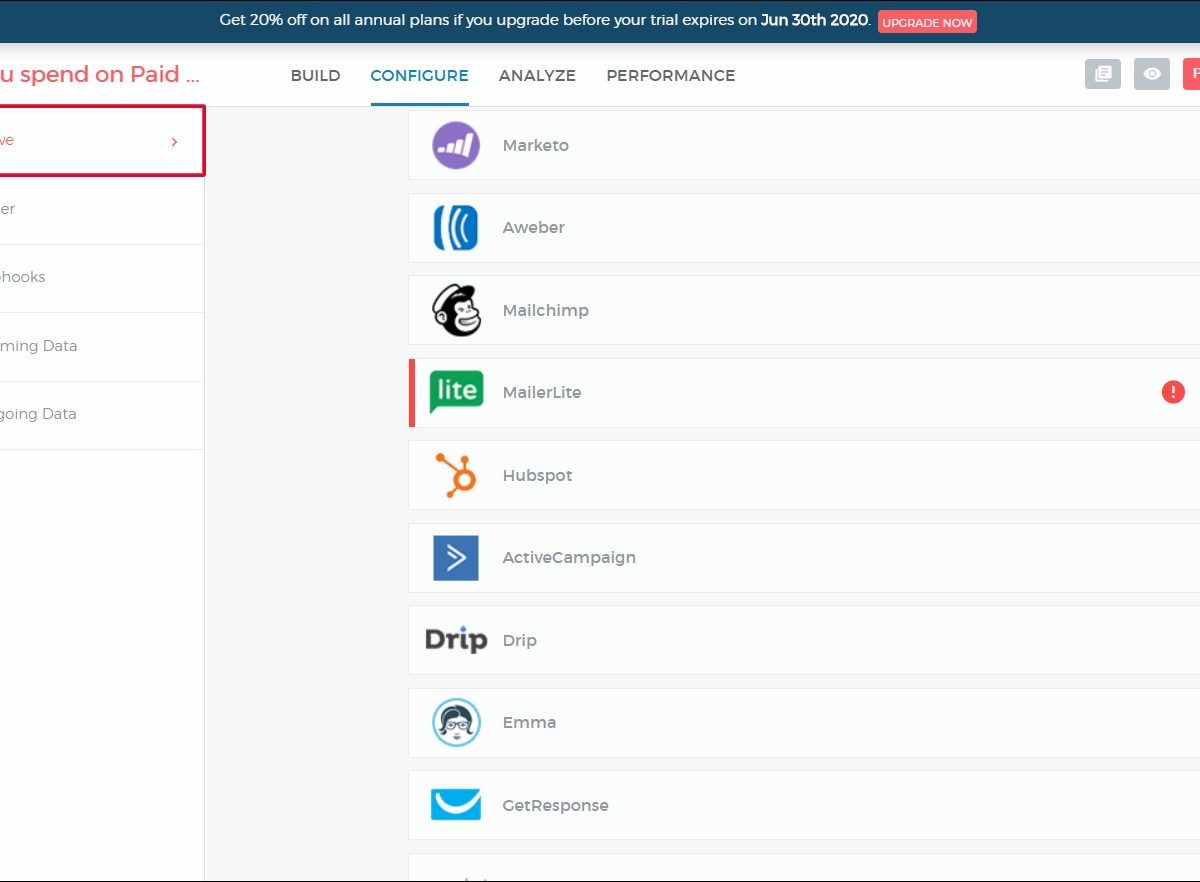Toggle preview with the eye icon
This screenshot has width=1200, height=882.
[x=1152, y=74]
